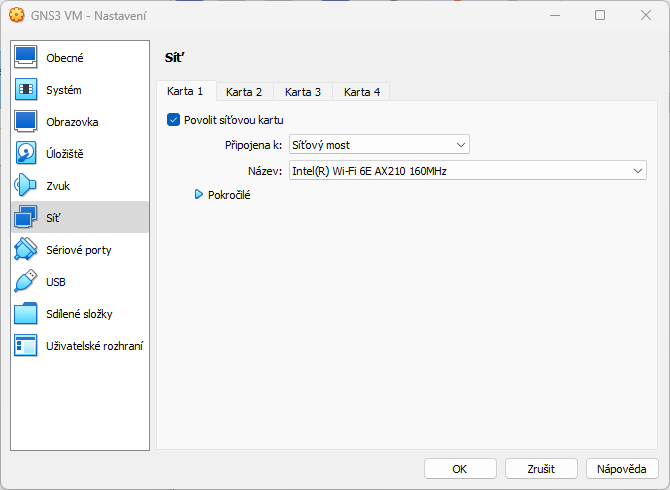Click the GNS3 VM title bar gear icon
Image resolution: width=670 pixels, height=490 pixels.
click(x=17, y=15)
